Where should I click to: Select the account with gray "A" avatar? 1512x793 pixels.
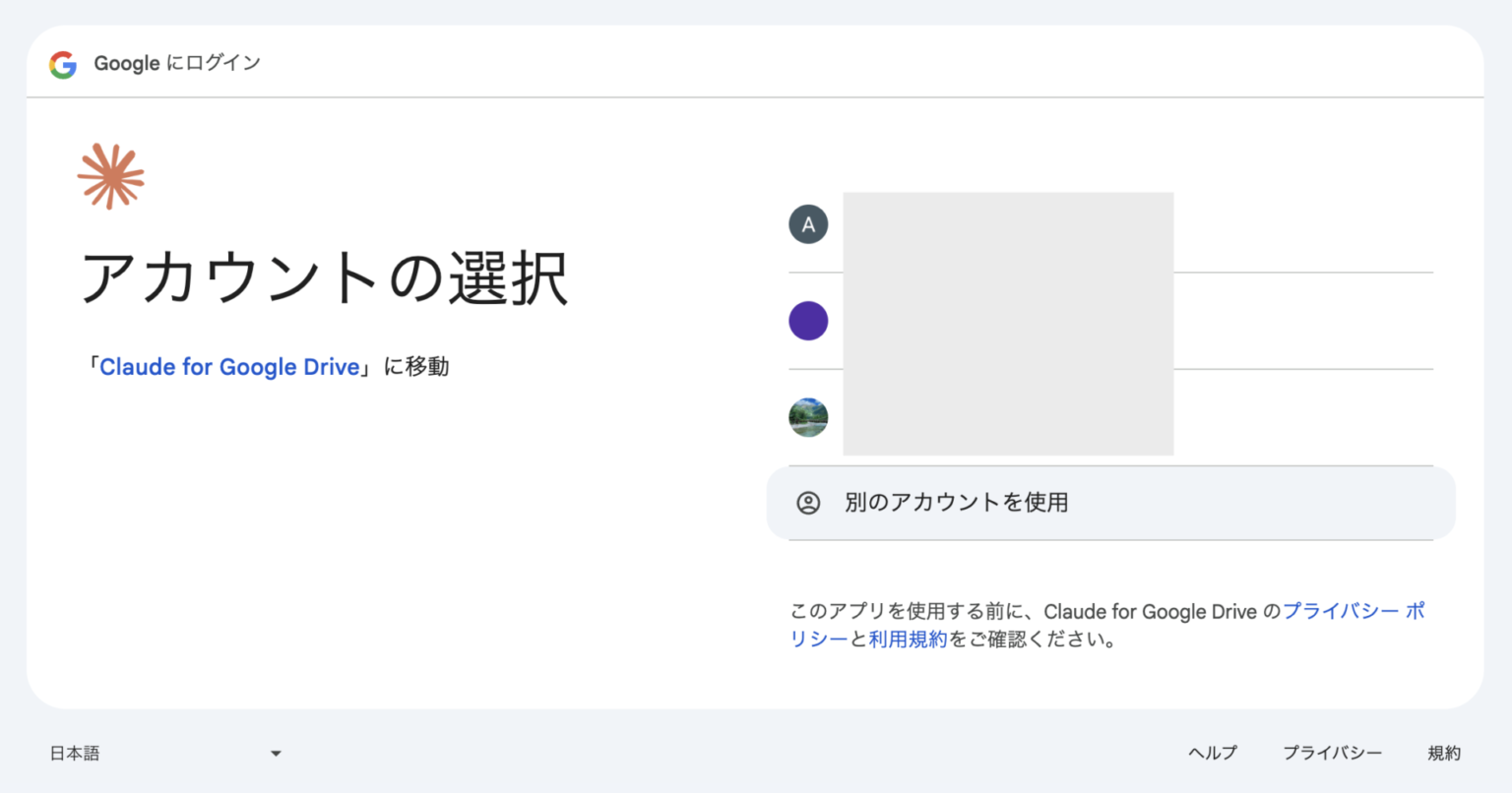tap(808, 224)
